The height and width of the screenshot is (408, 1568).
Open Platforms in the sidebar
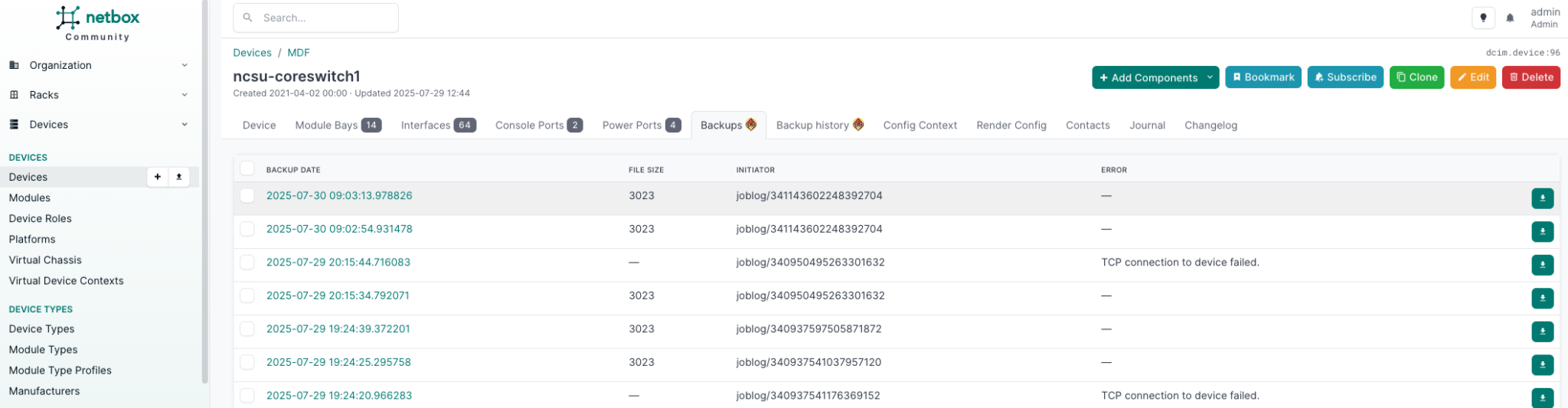pos(32,239)
